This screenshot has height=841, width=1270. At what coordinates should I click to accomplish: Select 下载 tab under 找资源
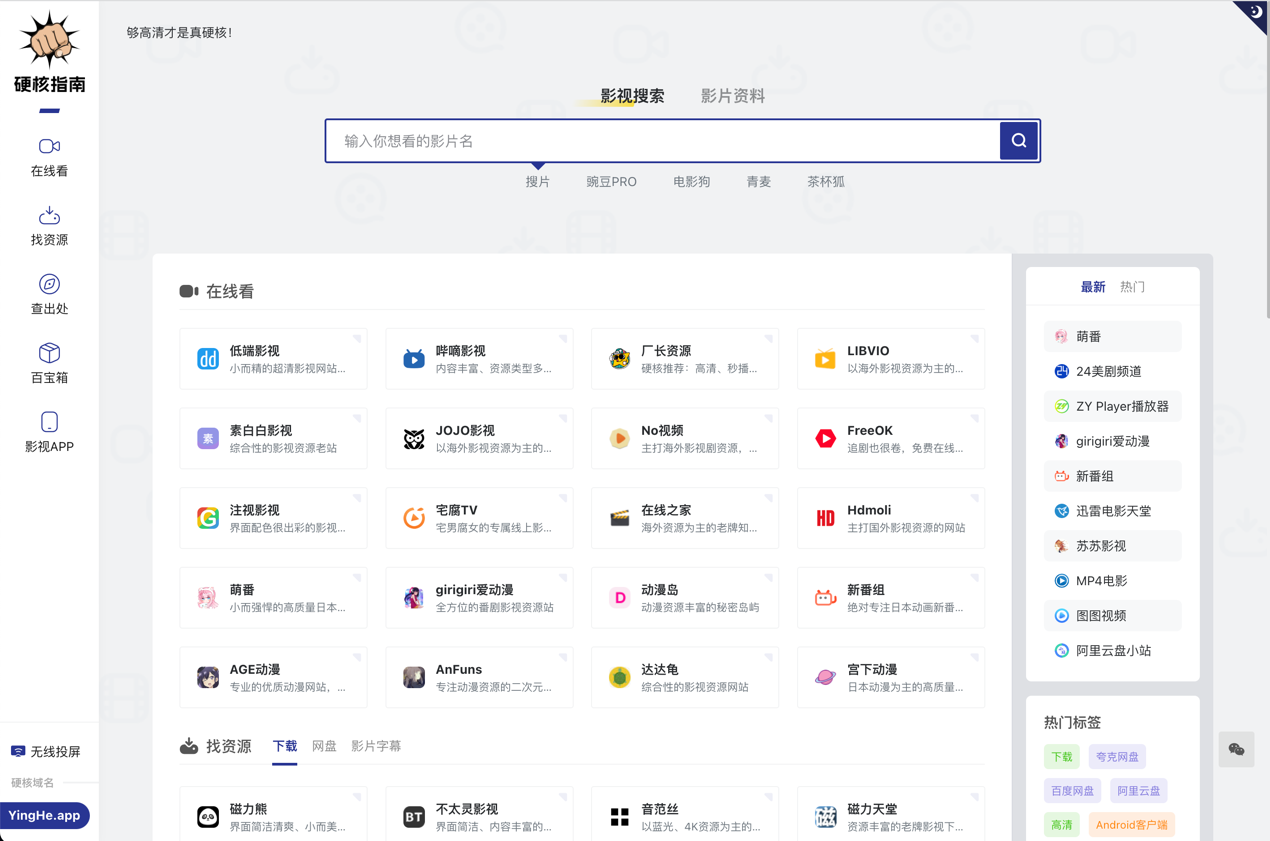coord(285,747)
